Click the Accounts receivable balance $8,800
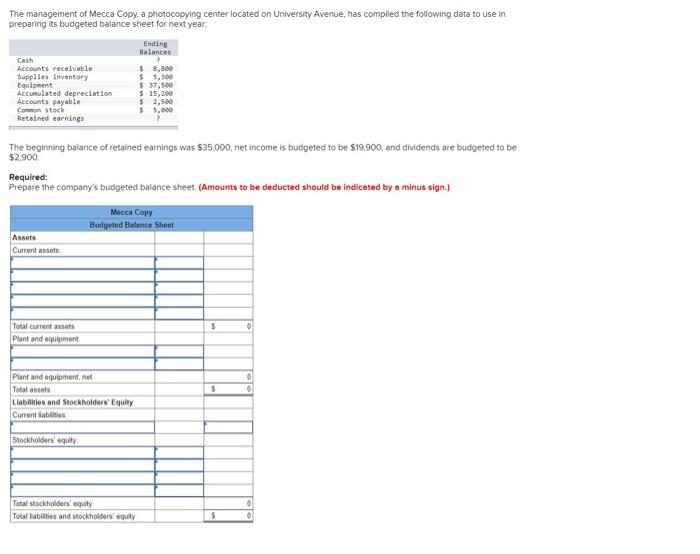700x554 pixels. [156, 69]
